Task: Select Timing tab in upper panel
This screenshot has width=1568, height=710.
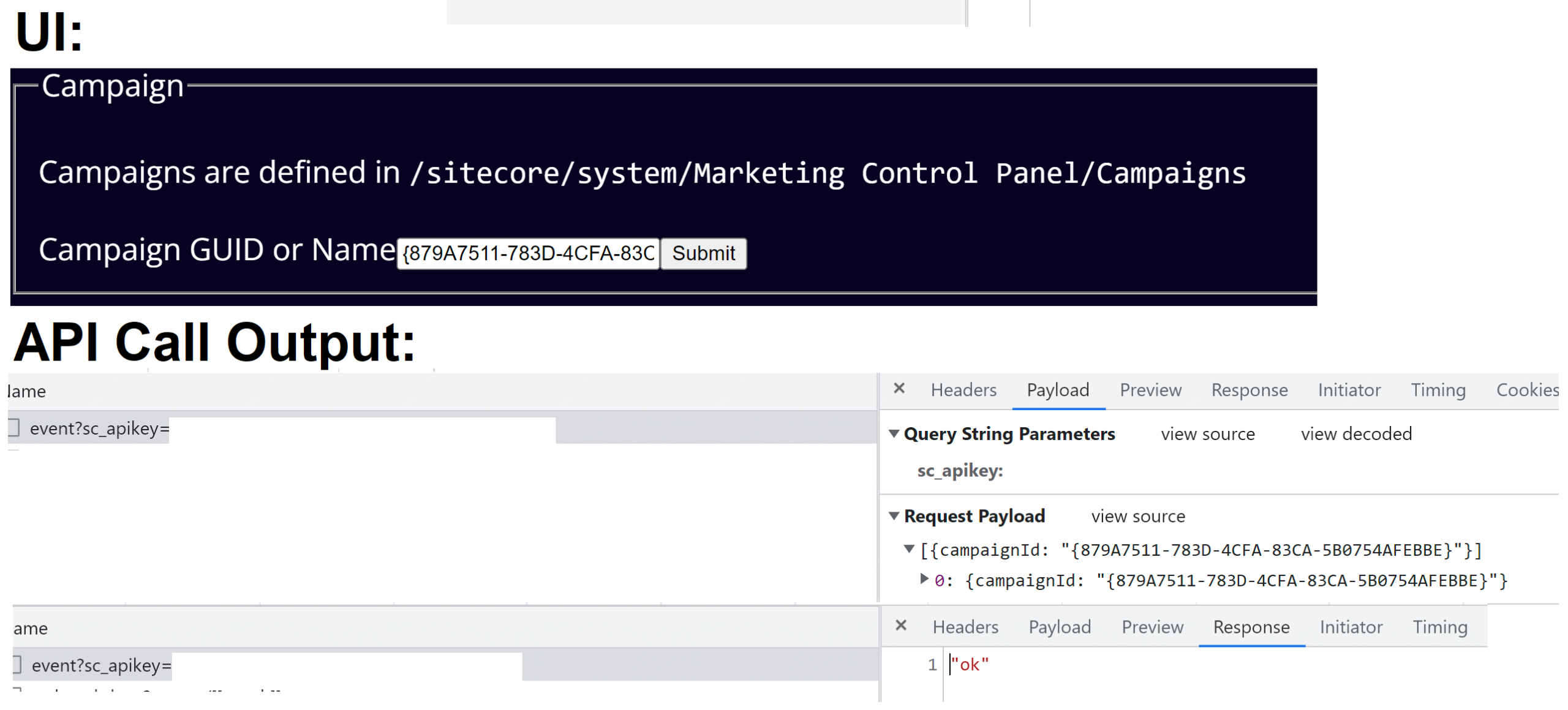Action: pos(1438,390)
